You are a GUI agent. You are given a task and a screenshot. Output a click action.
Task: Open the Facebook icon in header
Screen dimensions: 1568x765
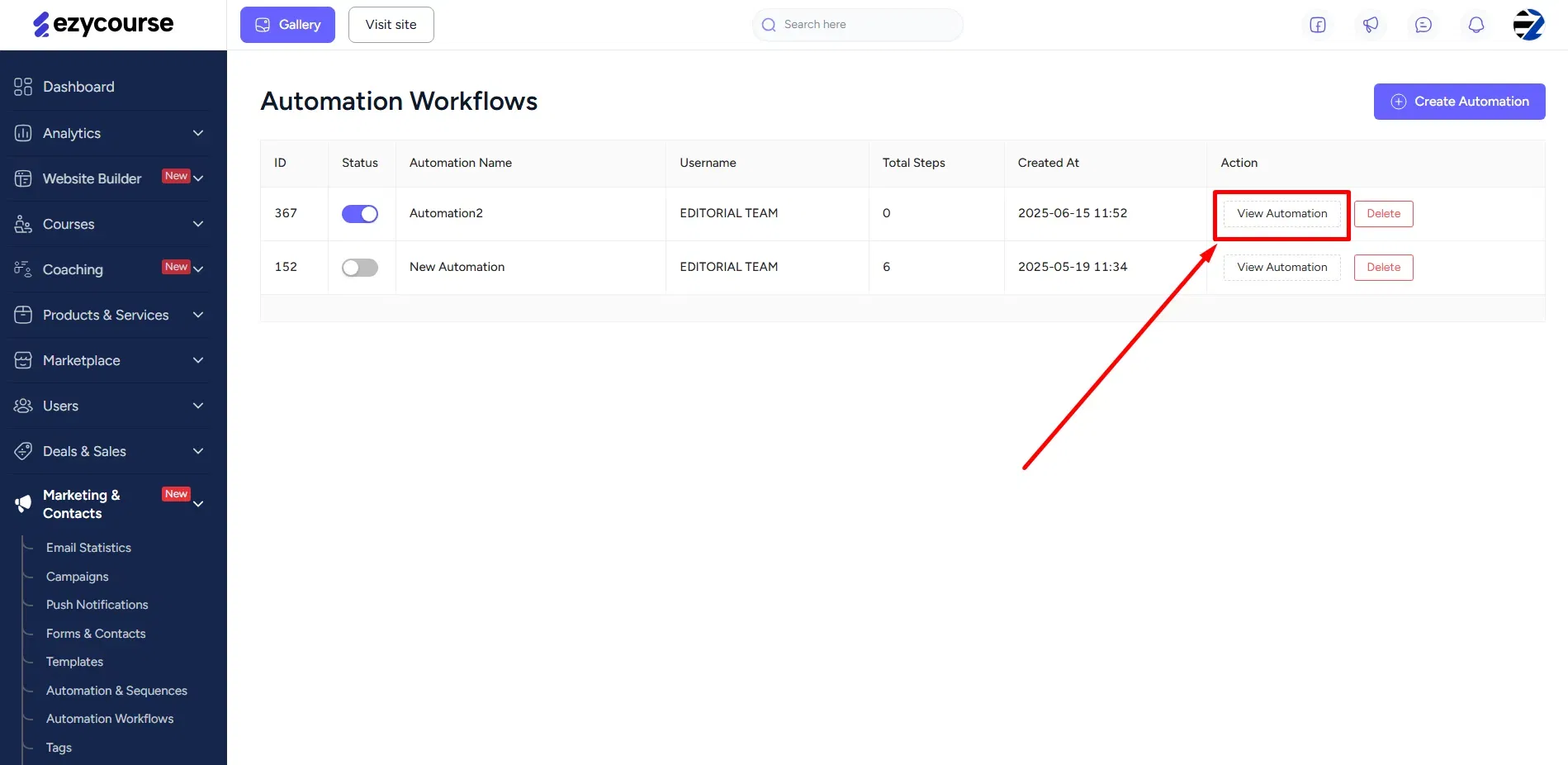click(x=1318, y=25)
